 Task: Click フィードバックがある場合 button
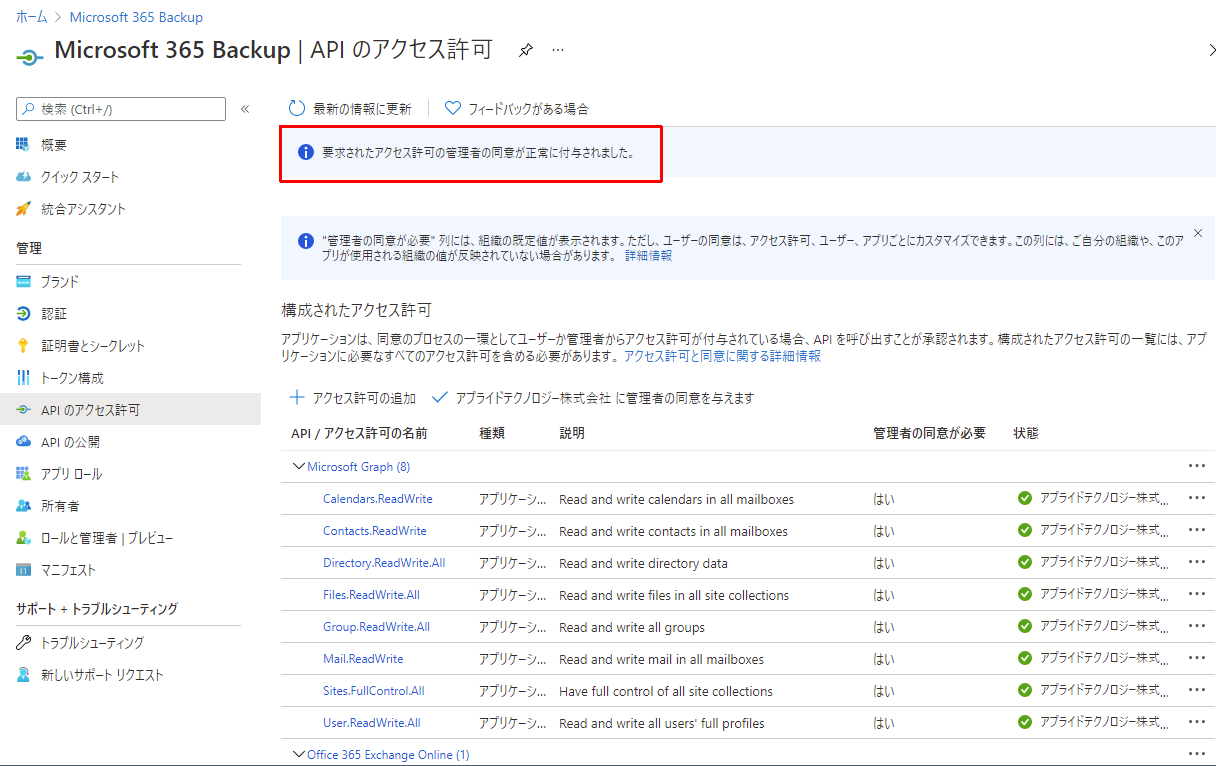point(517,108)
